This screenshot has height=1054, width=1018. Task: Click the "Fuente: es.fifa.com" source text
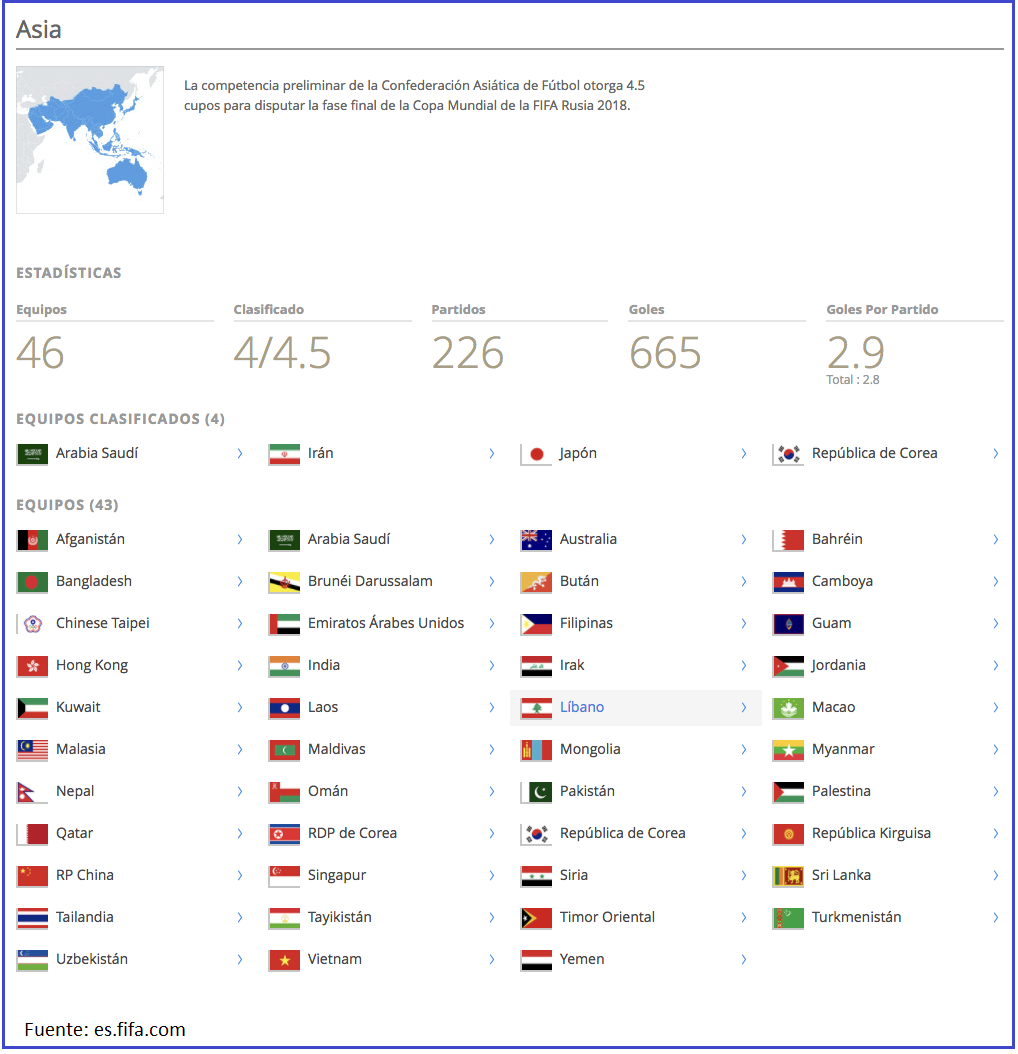click(105, 1030)
